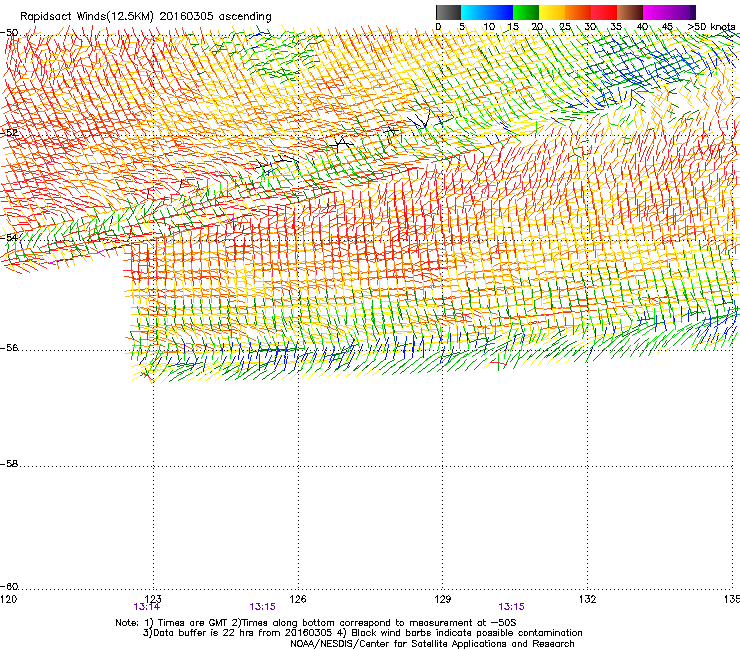Click the '3)Data buffer is 22 hrs' note line
This screenshot has height=650, width=740.
point(362,633)
